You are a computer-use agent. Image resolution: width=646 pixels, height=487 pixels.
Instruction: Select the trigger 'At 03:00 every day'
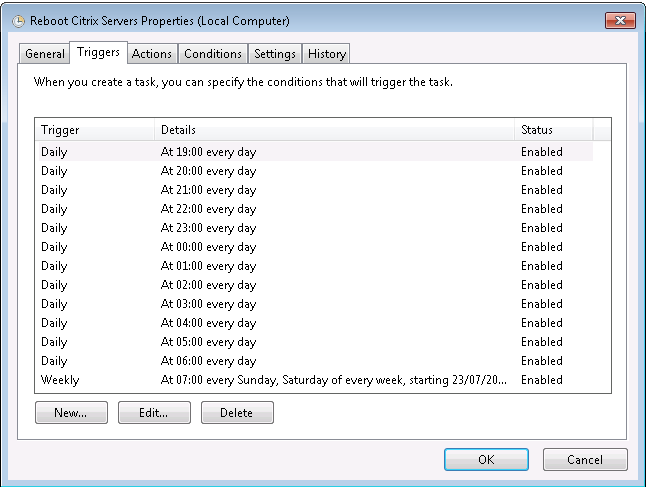314,303
